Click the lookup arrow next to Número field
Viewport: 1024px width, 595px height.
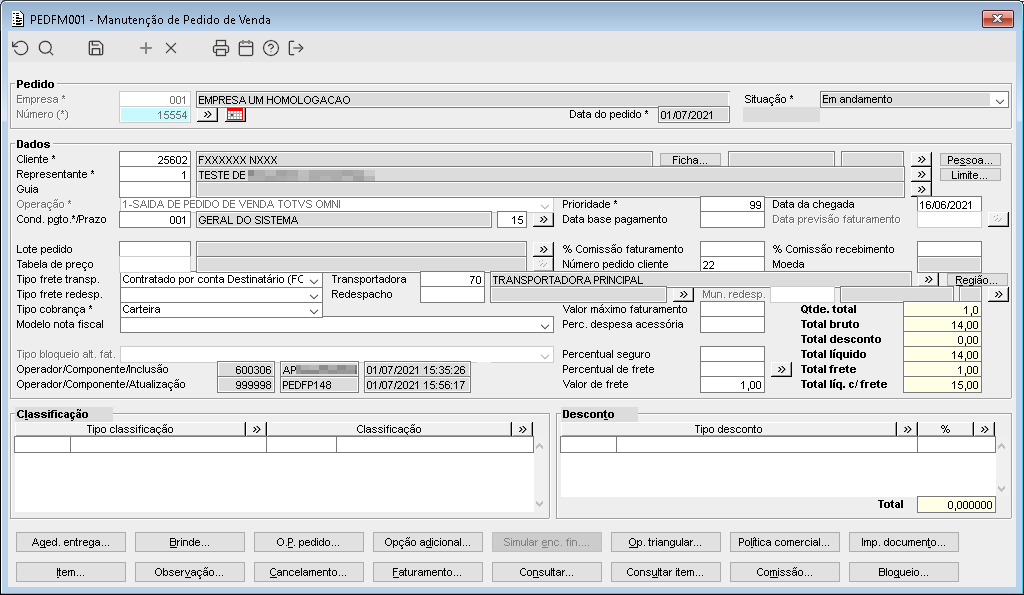207,114
